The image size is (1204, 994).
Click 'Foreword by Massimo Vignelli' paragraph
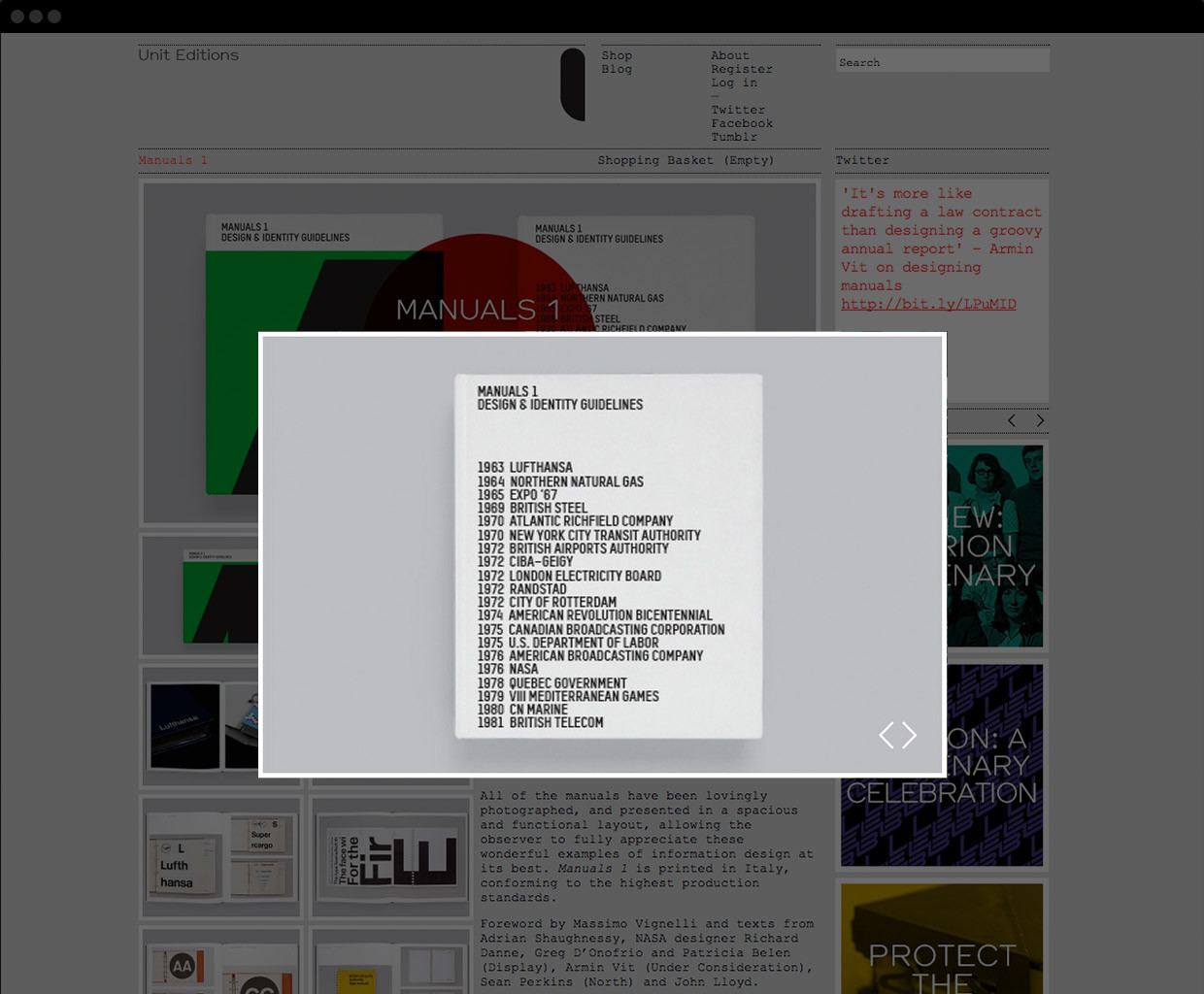coord(647,953)
